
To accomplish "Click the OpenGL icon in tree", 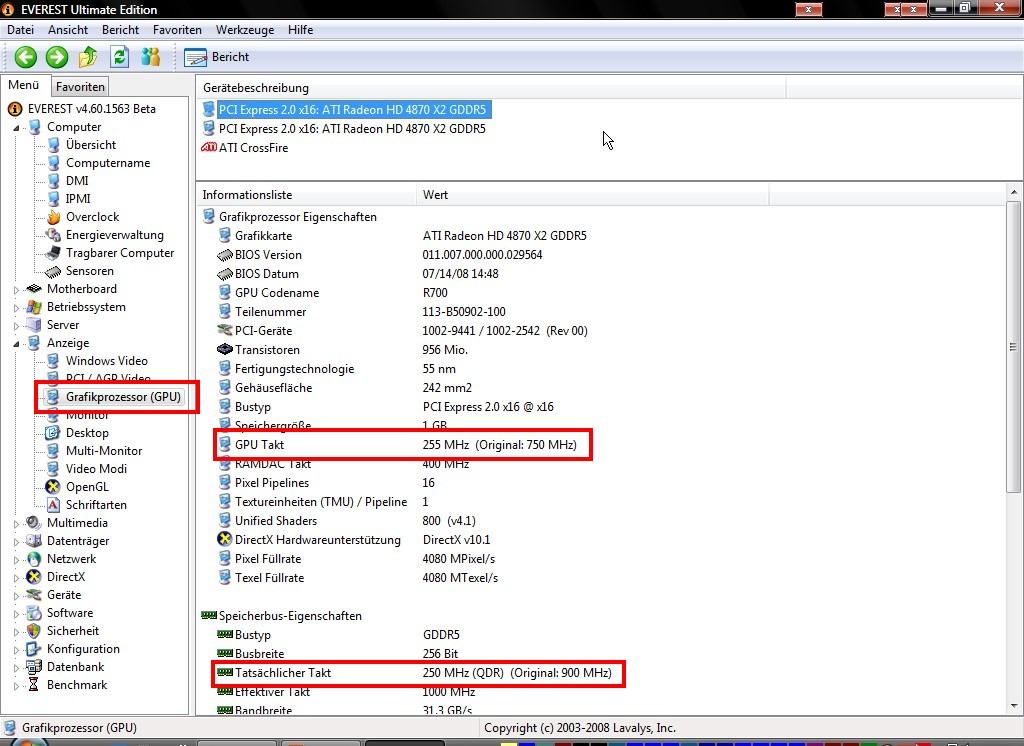I will click(x=53, y=487).
